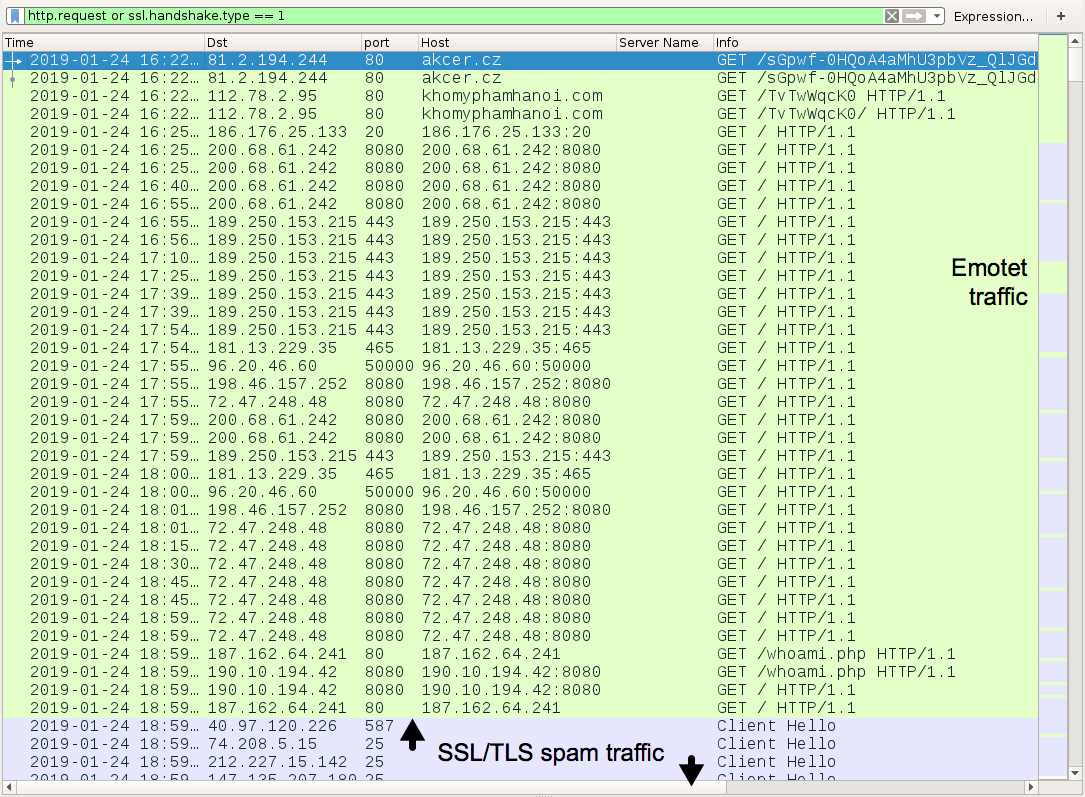Select the Client Hello to 40.97.120.226
1085x797 pixels.
[520, 726]
